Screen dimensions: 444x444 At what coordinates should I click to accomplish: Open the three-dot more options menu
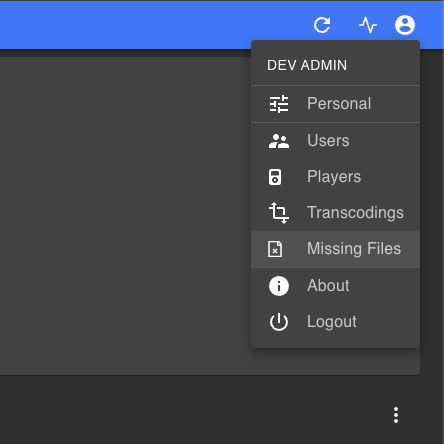(x=396, y=415)
